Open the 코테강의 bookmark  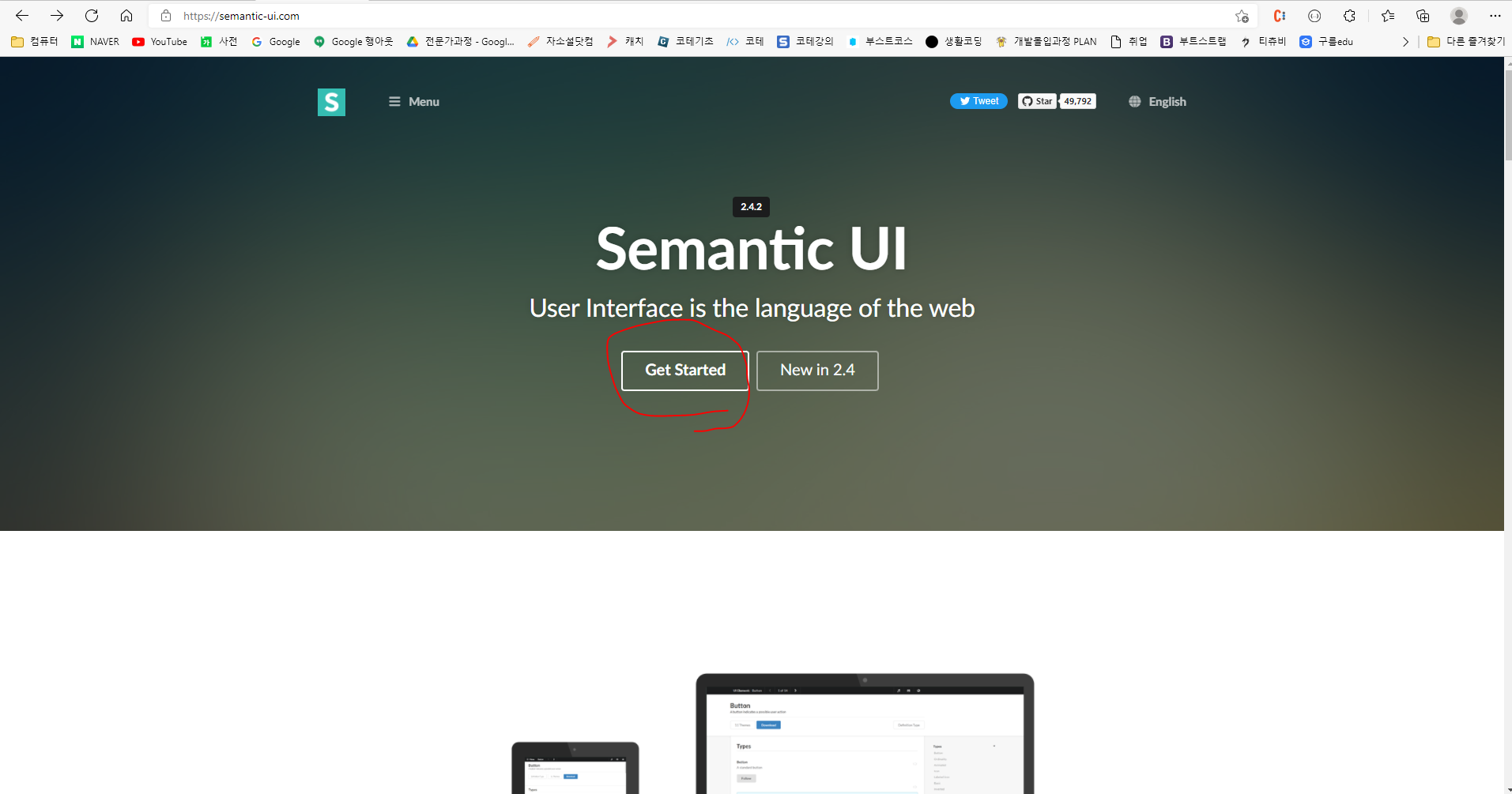pos(805,42)
